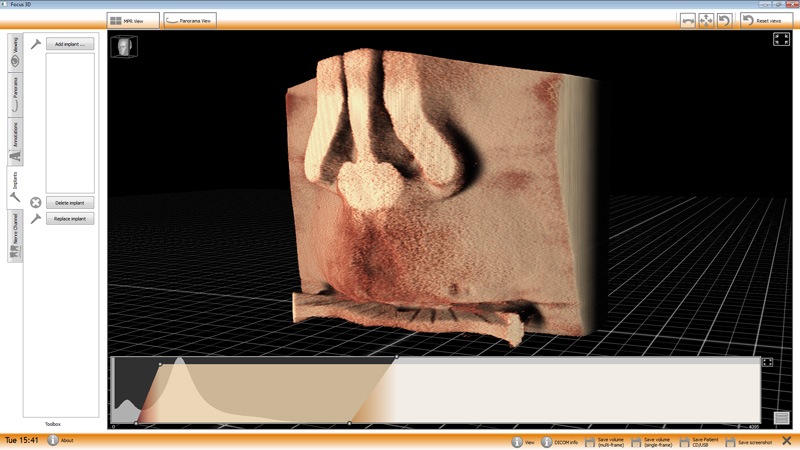Switch to the Panorama sidebar tab
Viewport: 800px width, 450px height.
point(15,96)
